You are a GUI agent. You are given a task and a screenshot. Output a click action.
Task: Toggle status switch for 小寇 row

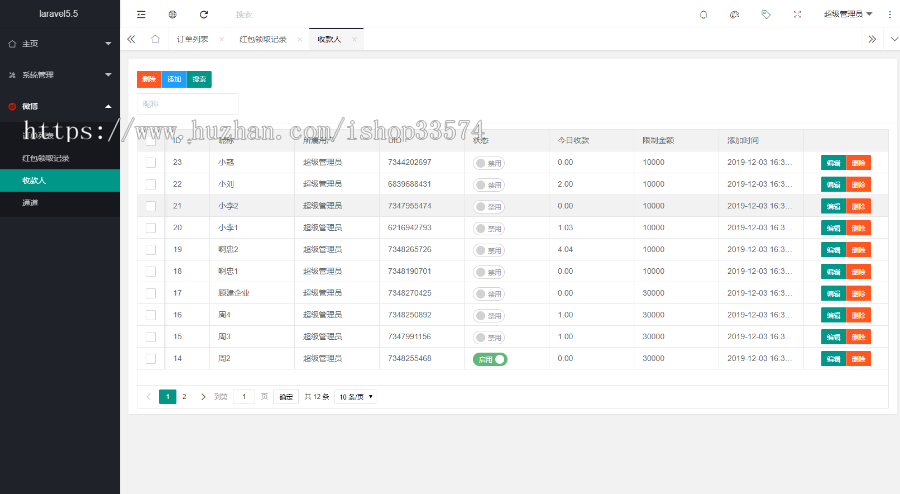(x=489, y=163)
